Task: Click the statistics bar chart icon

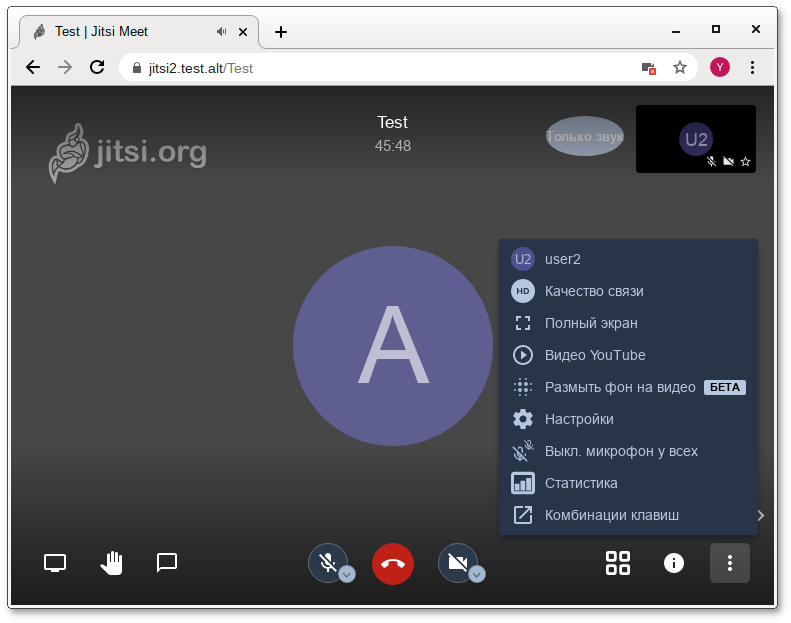Action: tap(523, 483)
